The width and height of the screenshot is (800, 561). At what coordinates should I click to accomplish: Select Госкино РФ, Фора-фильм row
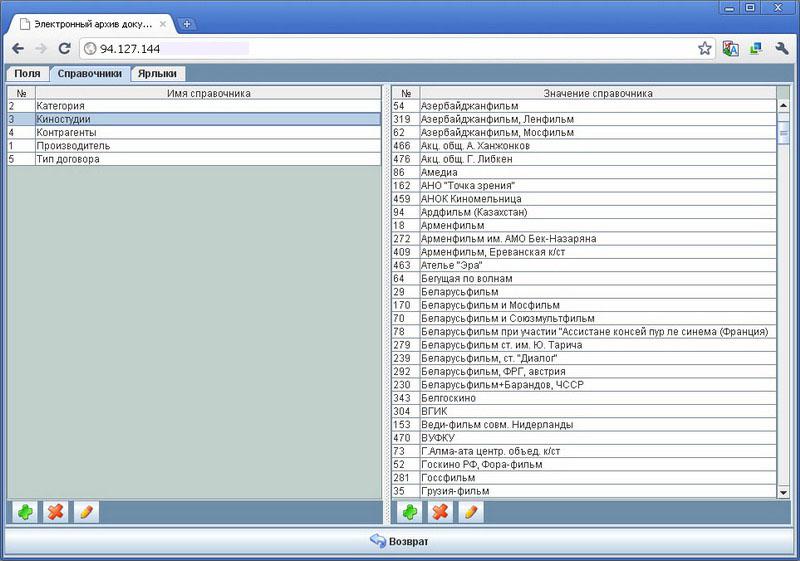tap(584, 464)
